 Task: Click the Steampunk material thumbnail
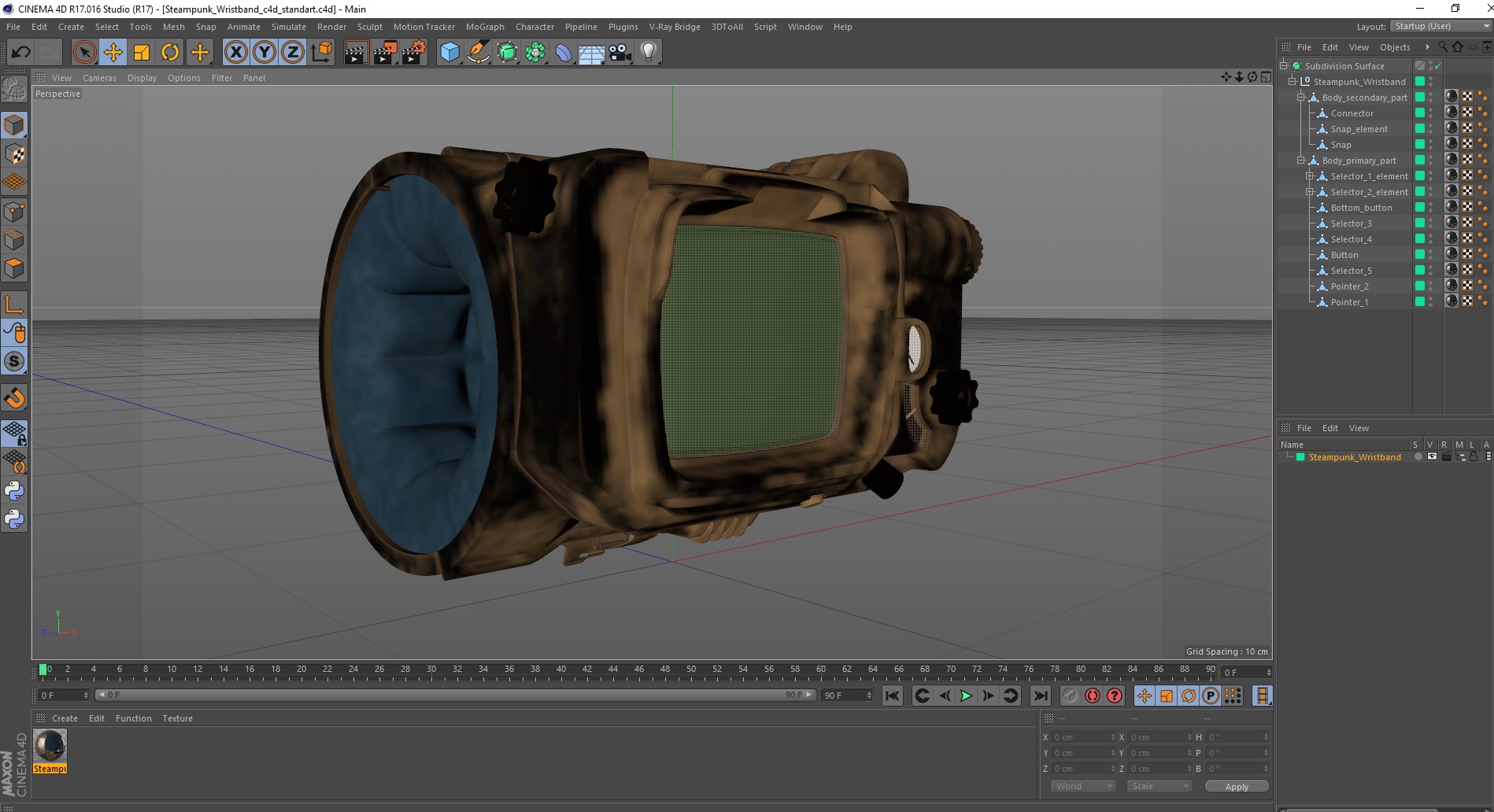click(x=50, y=745)
